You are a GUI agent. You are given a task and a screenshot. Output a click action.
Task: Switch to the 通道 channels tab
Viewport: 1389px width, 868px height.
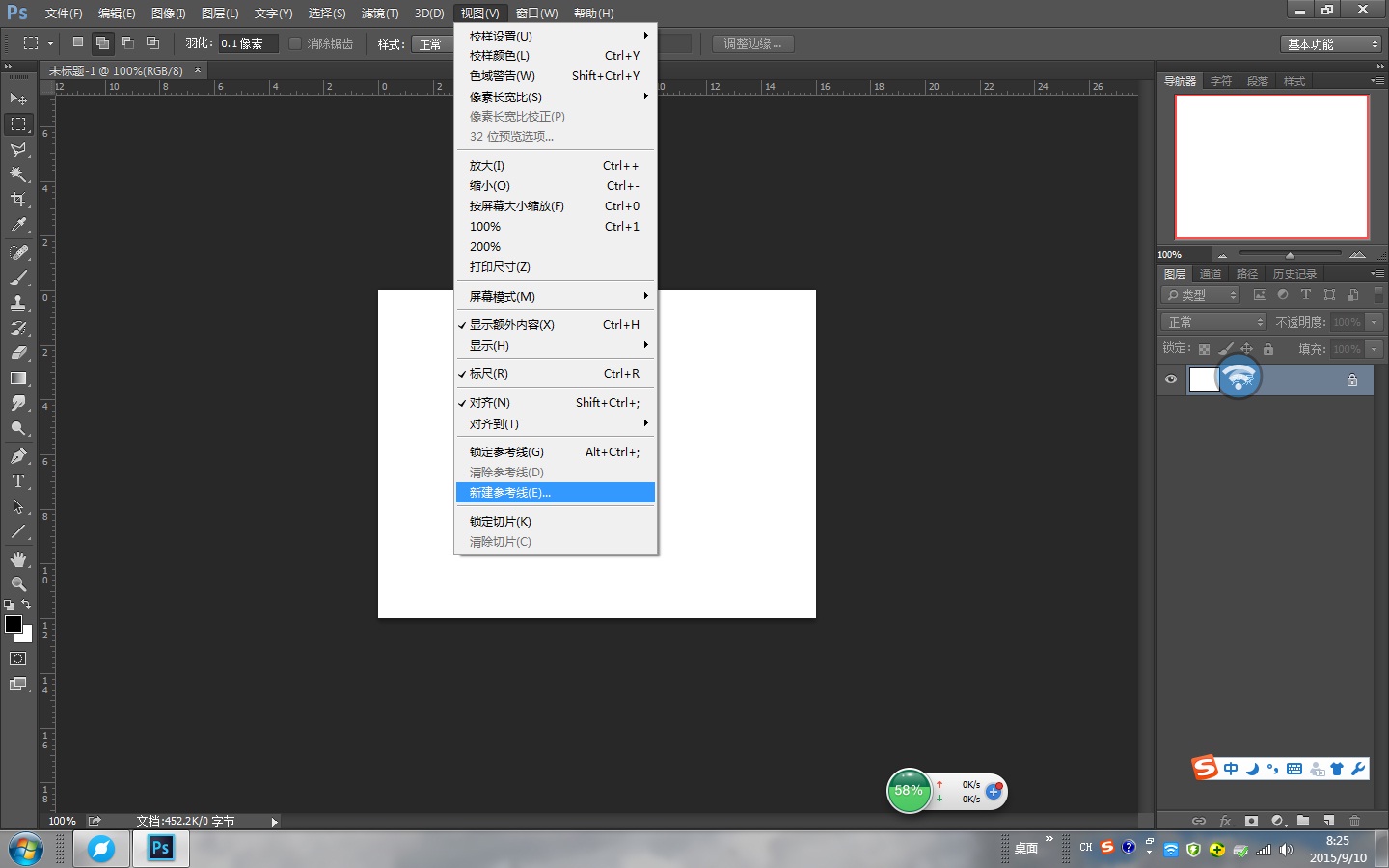1211,274
